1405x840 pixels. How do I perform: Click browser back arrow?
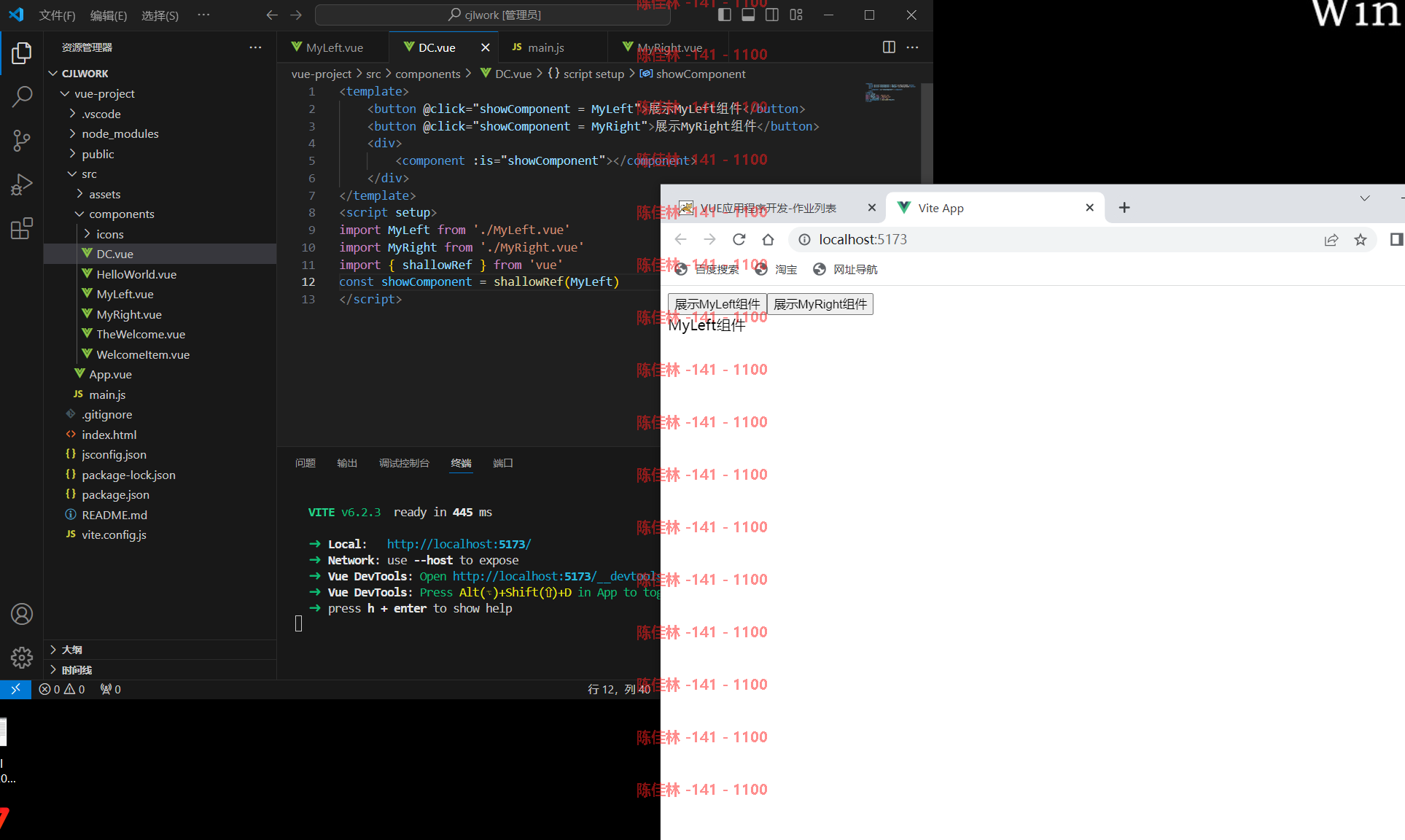[680, 239]
